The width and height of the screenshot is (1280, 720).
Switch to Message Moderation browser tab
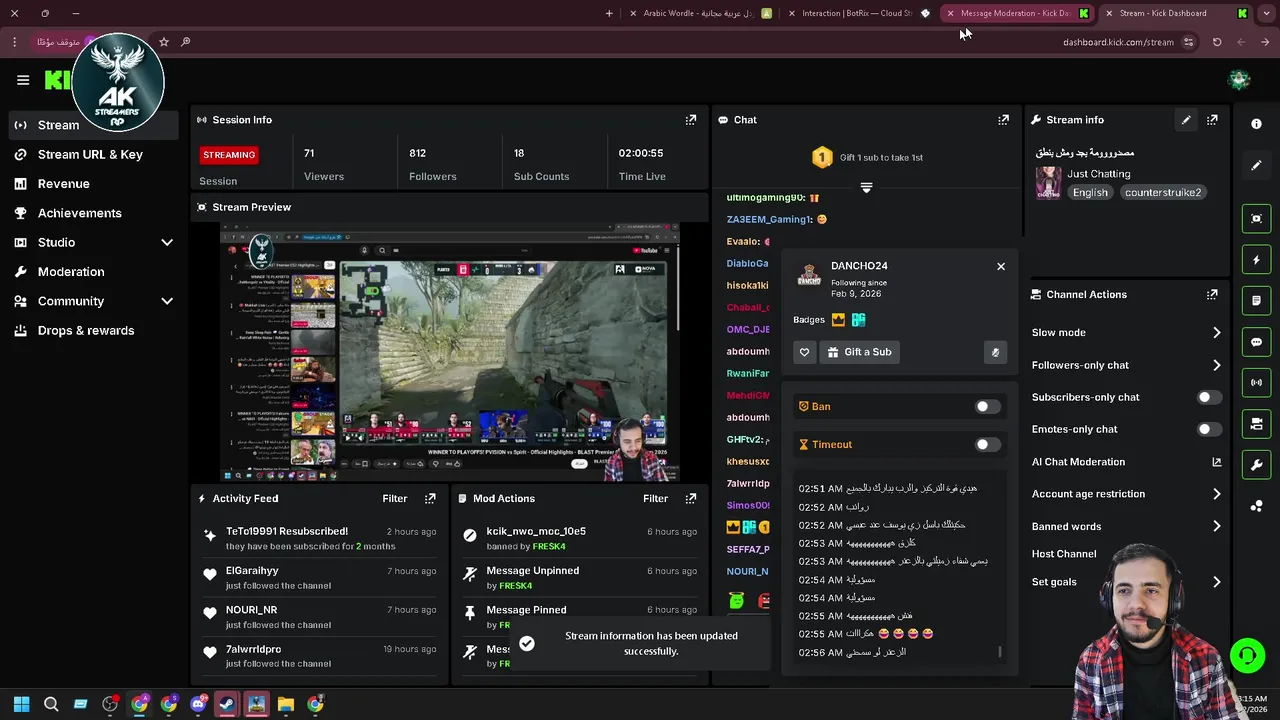tap(1018, 13)
